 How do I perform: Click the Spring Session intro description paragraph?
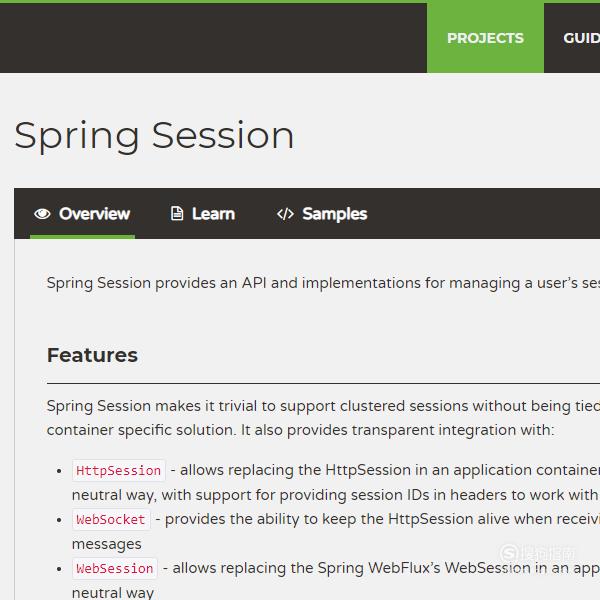tap(323, 283)
